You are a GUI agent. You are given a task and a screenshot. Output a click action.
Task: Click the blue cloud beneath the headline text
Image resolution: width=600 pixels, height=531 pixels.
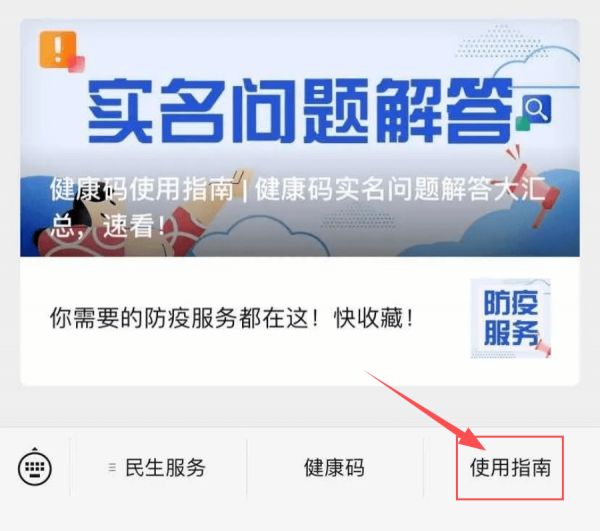(260, 237)
